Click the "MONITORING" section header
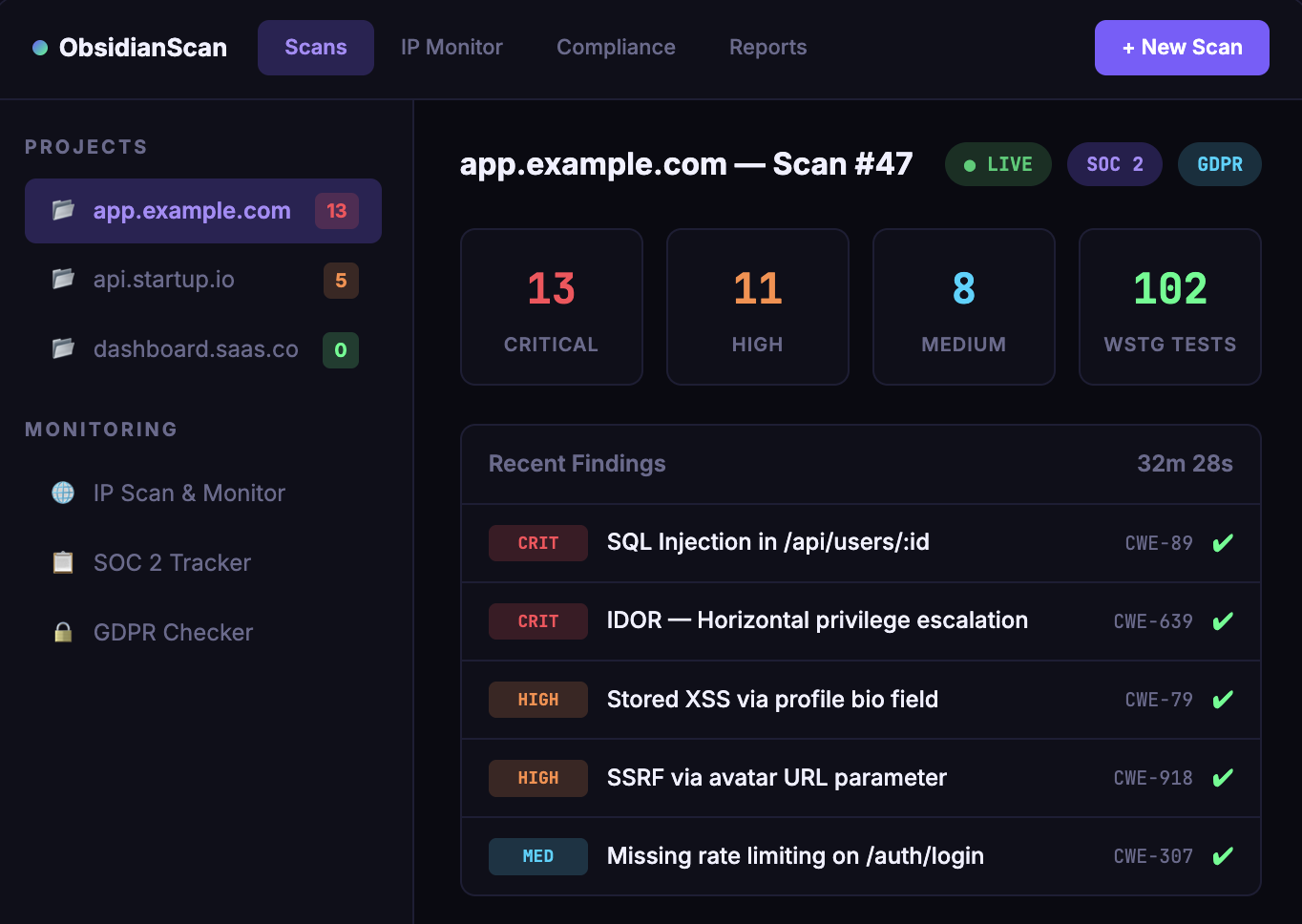1302x924 pixels. (101, 430)
